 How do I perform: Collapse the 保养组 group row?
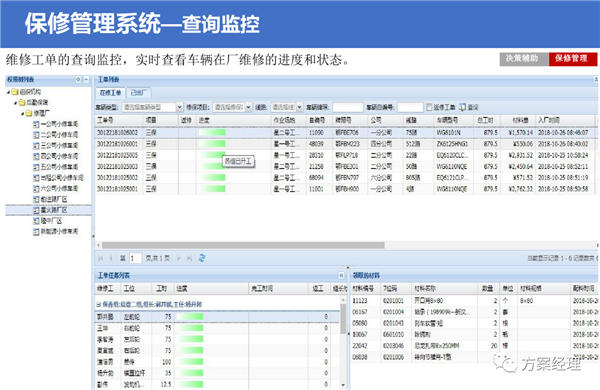tap(98, 305)
